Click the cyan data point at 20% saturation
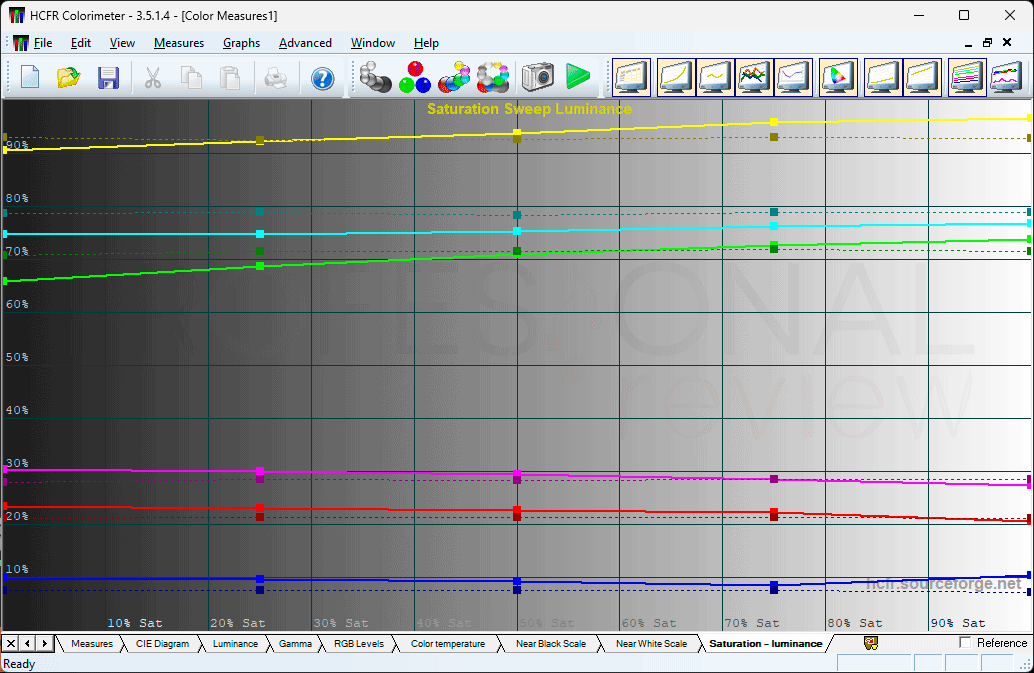This screenshot has width=1034, height=673. [x=260, y=234]
